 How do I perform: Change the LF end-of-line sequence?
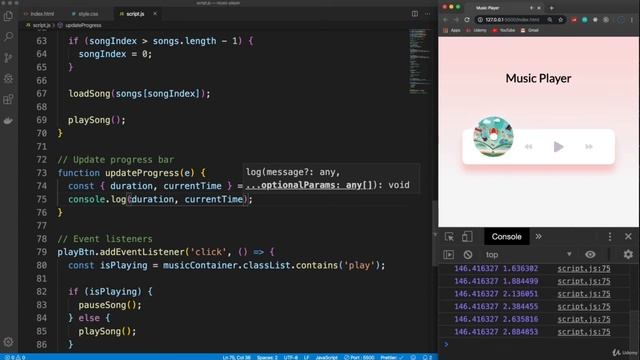click(307, 357)
